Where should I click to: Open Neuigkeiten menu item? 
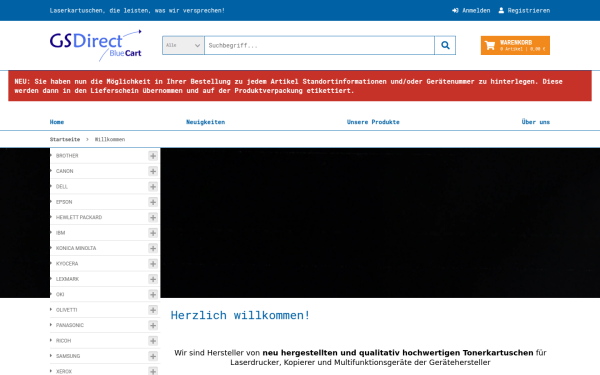pos(205,122)
